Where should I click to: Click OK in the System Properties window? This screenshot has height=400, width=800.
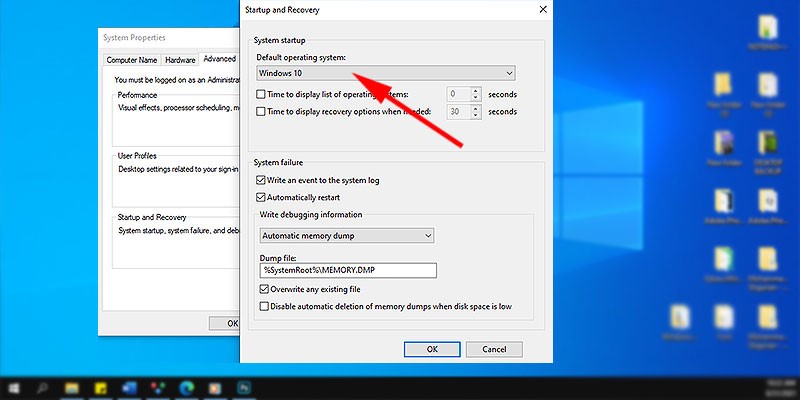click(x=224, y=323)
